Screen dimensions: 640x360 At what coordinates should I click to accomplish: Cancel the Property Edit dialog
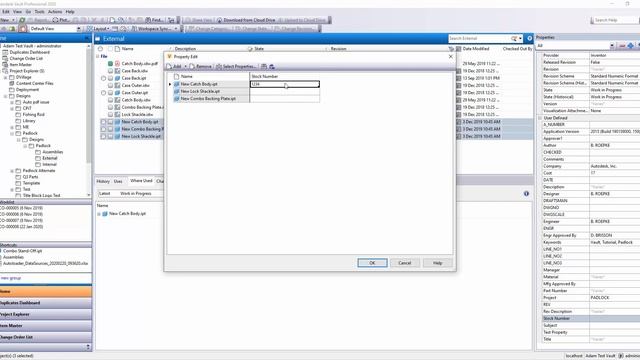click(404, 263)
